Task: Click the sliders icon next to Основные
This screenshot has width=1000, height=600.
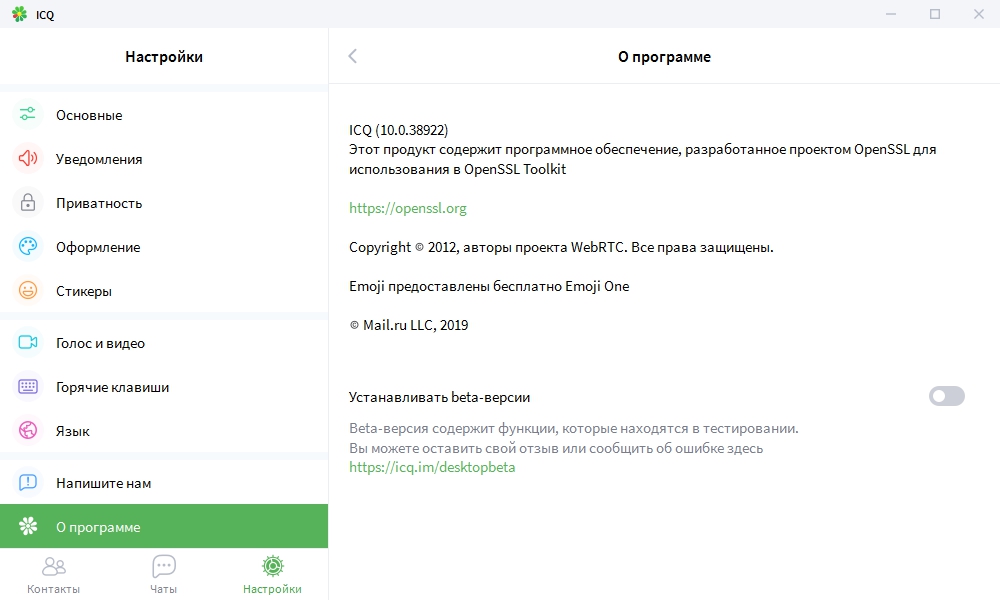Action: click(x=27, y=115)
